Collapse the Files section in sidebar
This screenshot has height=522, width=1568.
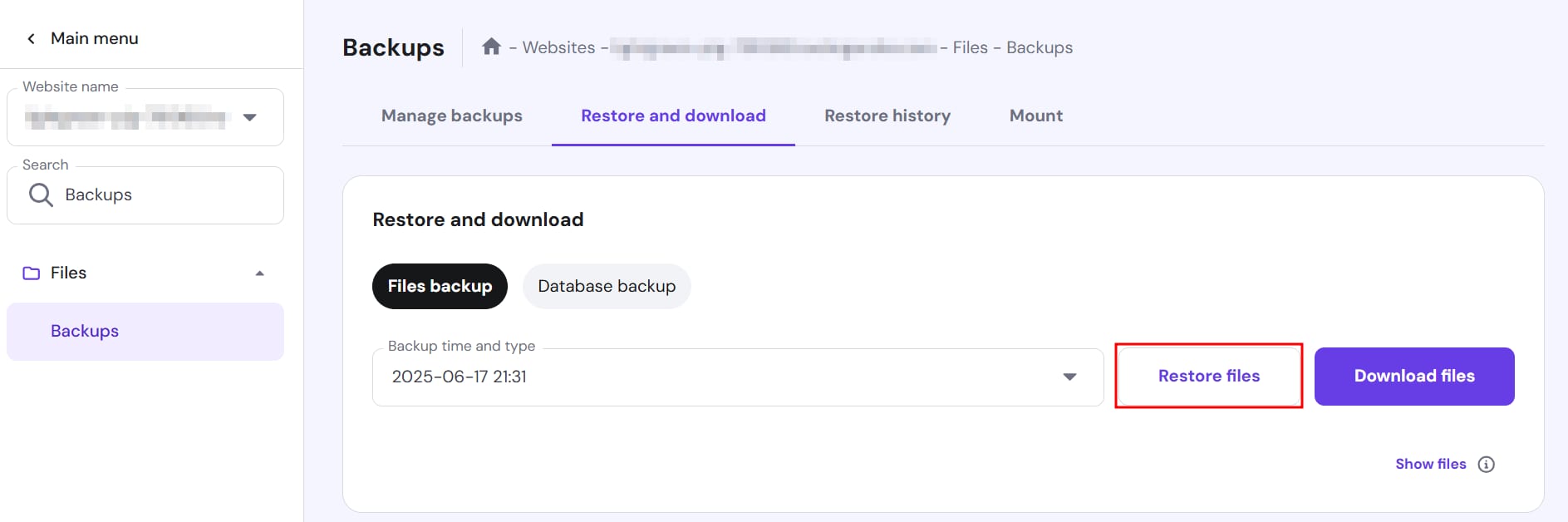point(259,273)
